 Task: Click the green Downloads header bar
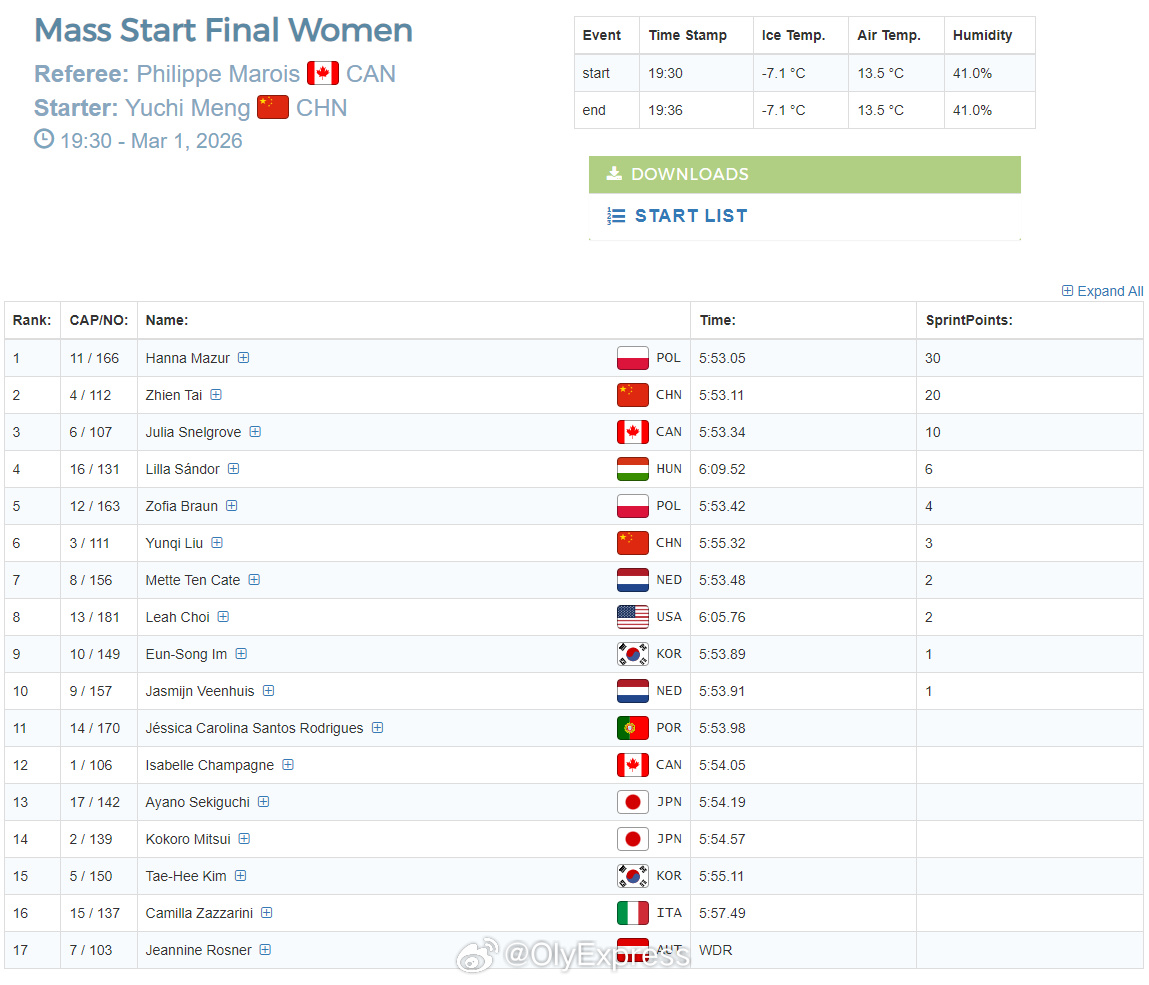coord(805,174)
